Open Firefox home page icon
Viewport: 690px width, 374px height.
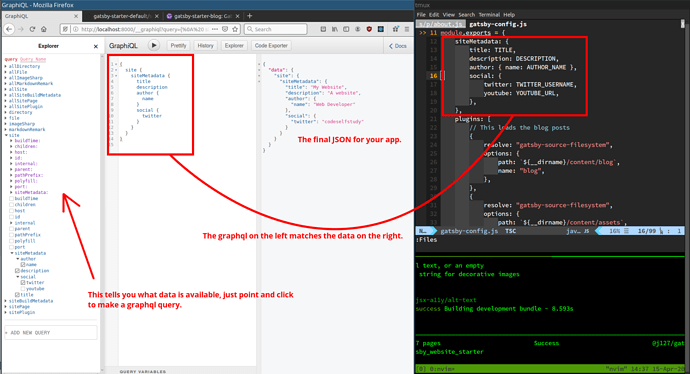(x=44, y=29)
